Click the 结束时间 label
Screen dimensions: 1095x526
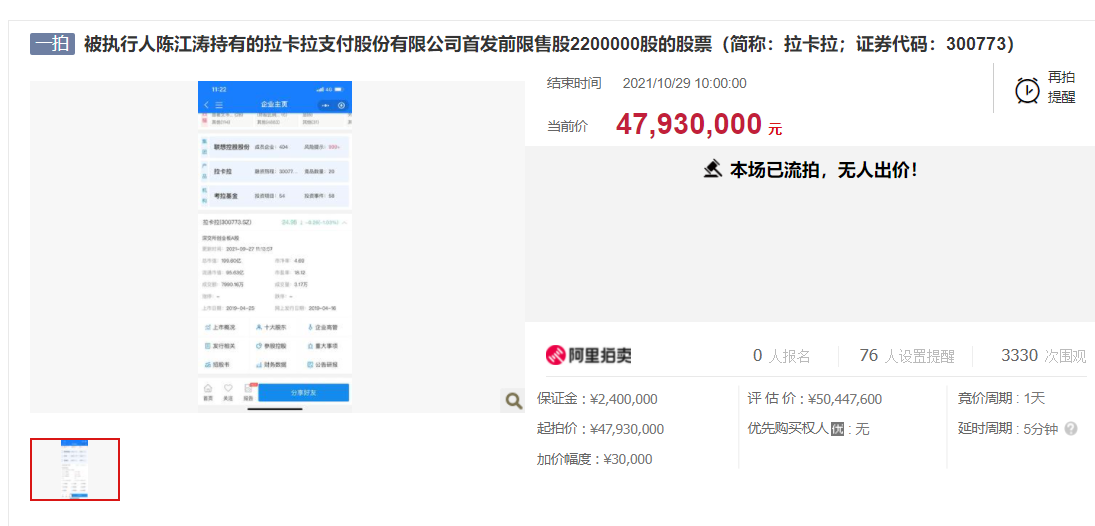coord(573,84)
